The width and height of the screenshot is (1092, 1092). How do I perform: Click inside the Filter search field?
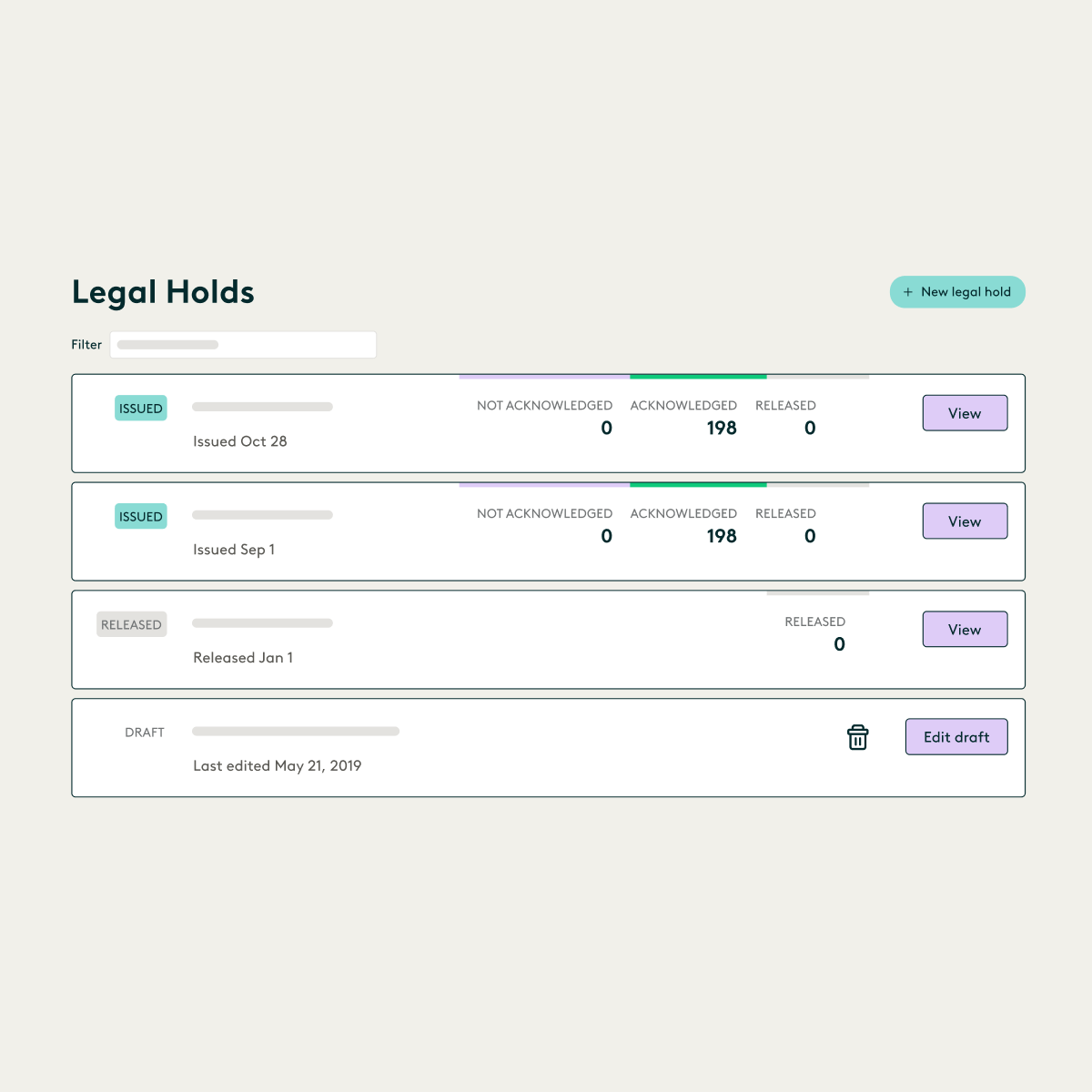(242, 344)
